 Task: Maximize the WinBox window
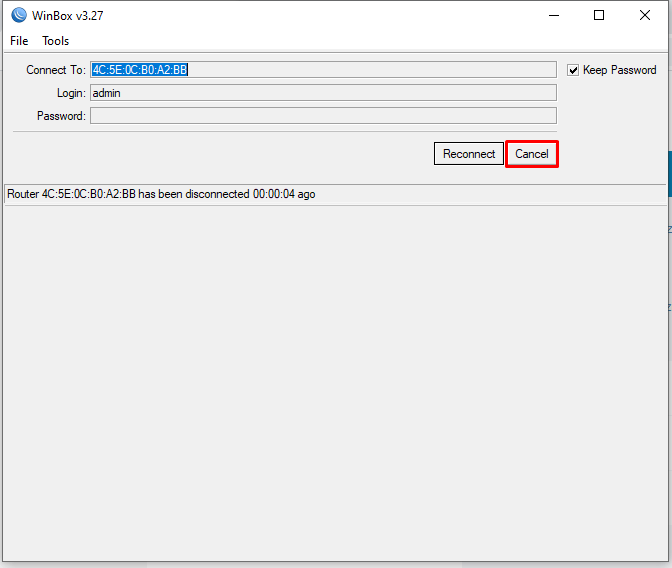pos(599,15)
